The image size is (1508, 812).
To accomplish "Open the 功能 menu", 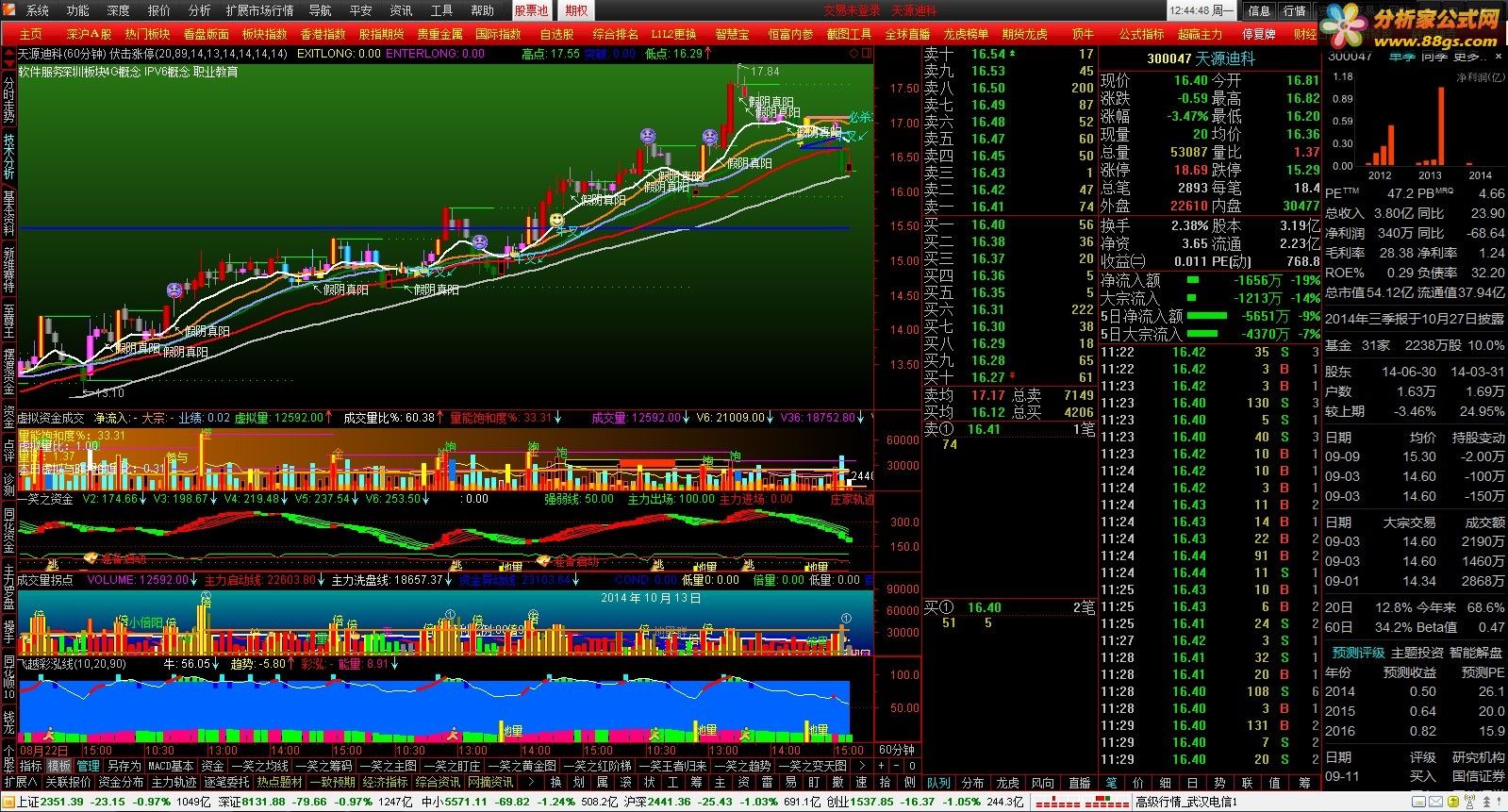I will coord(78,10).
